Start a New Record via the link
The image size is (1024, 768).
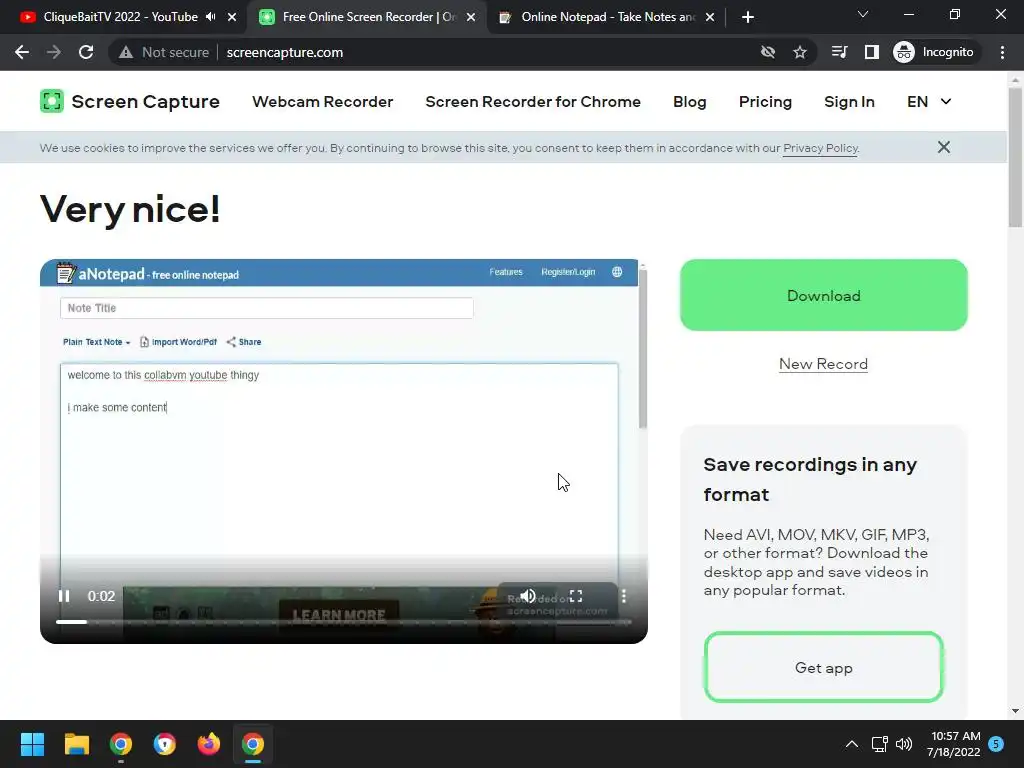[823, 364]
